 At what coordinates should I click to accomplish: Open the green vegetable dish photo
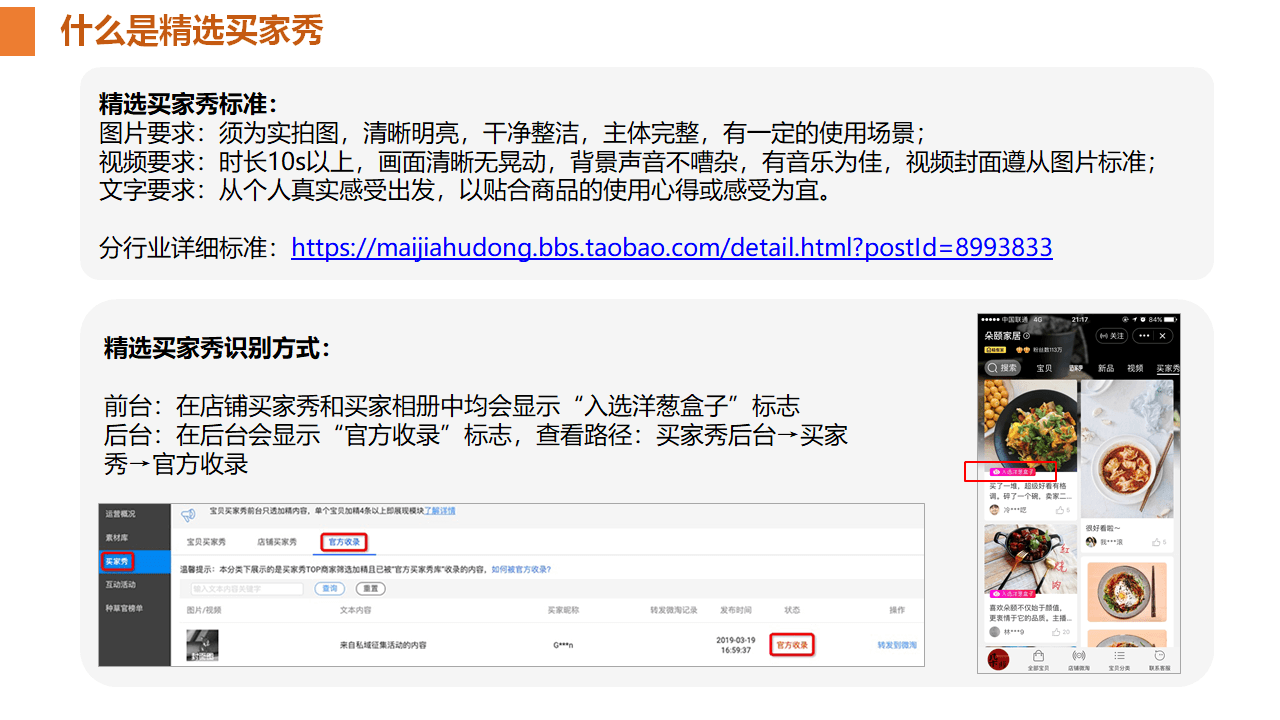(1030, 425)
